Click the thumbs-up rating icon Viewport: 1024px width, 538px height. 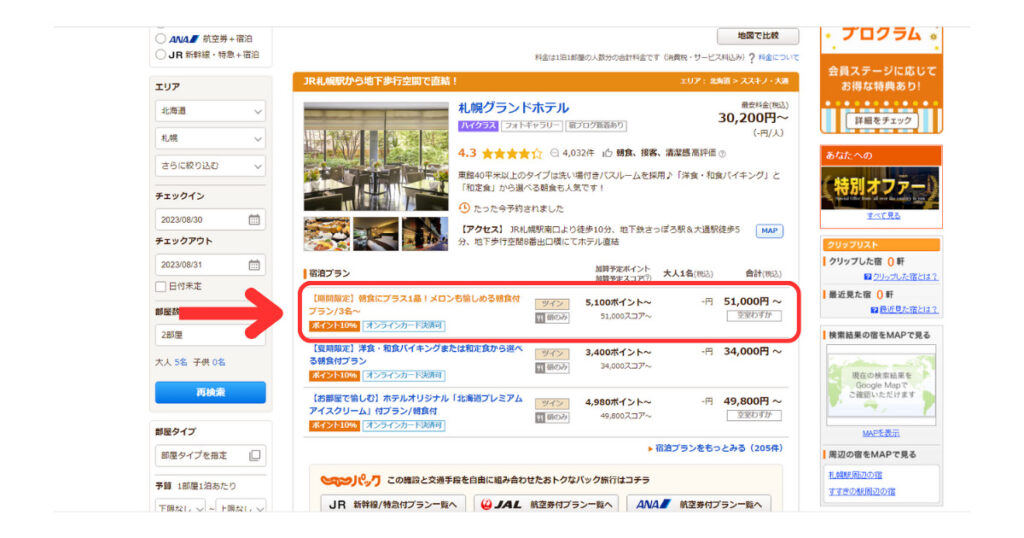click(x=607, y=153)
